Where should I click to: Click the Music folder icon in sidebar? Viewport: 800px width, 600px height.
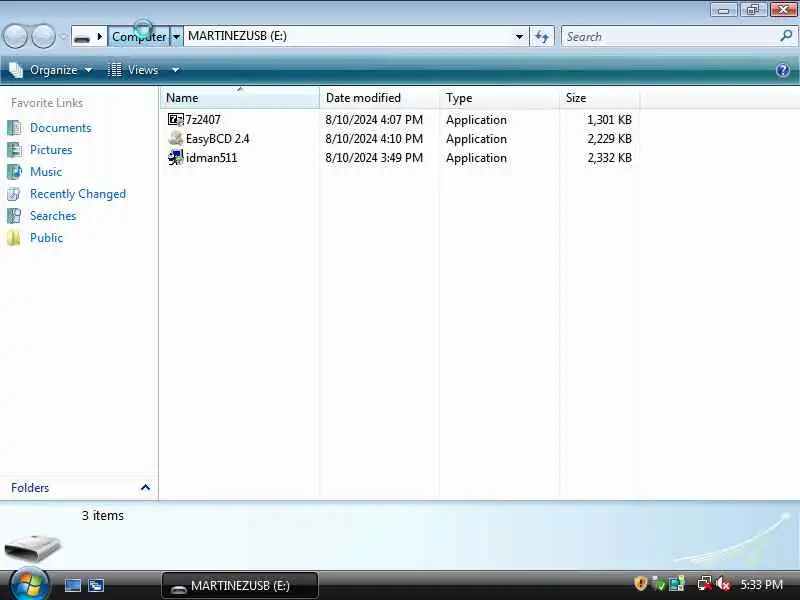pyautogui.click(x=14, y=171)
